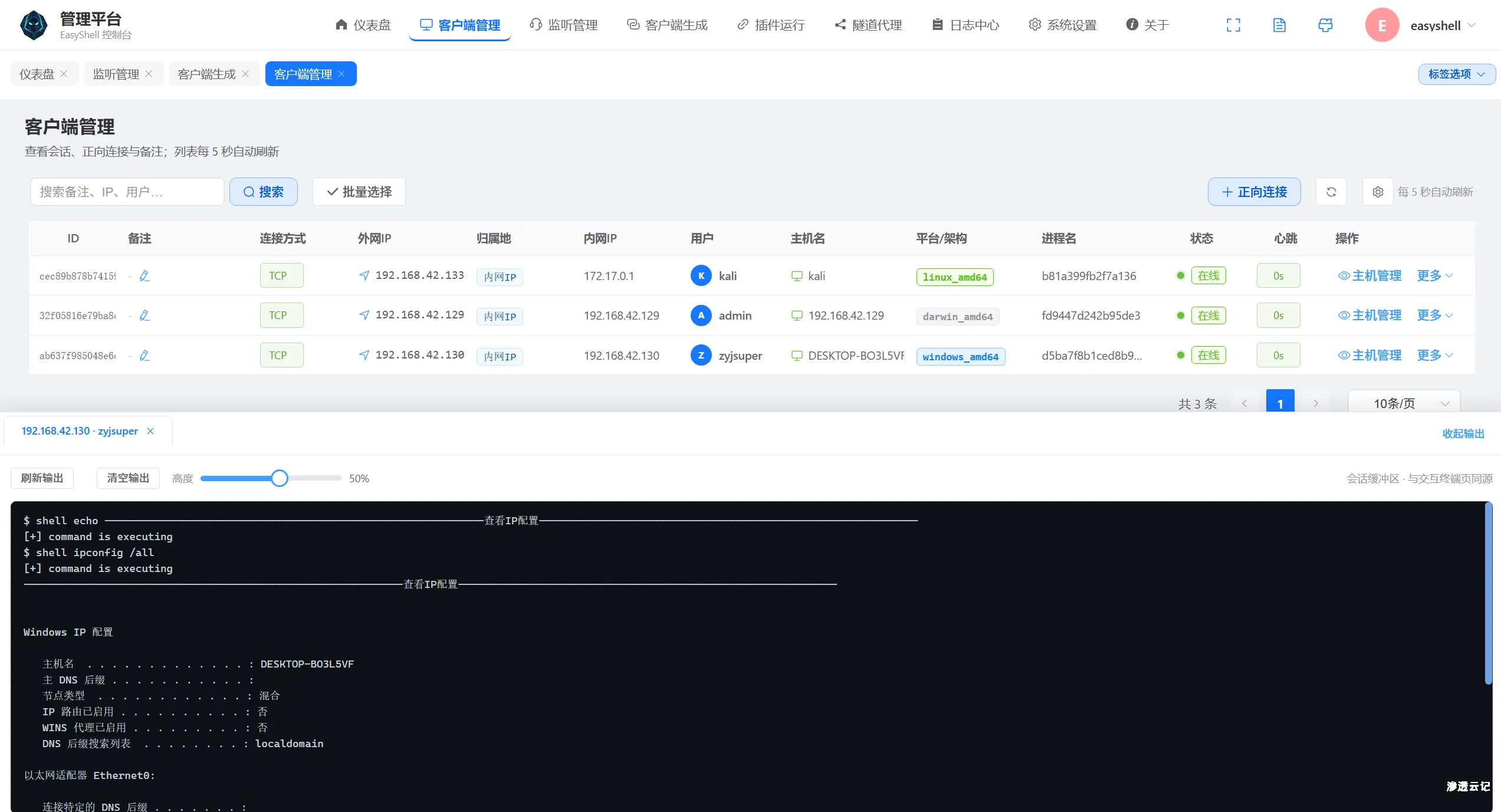Click the Z avatar for zyjsuper user

point(701,355)
